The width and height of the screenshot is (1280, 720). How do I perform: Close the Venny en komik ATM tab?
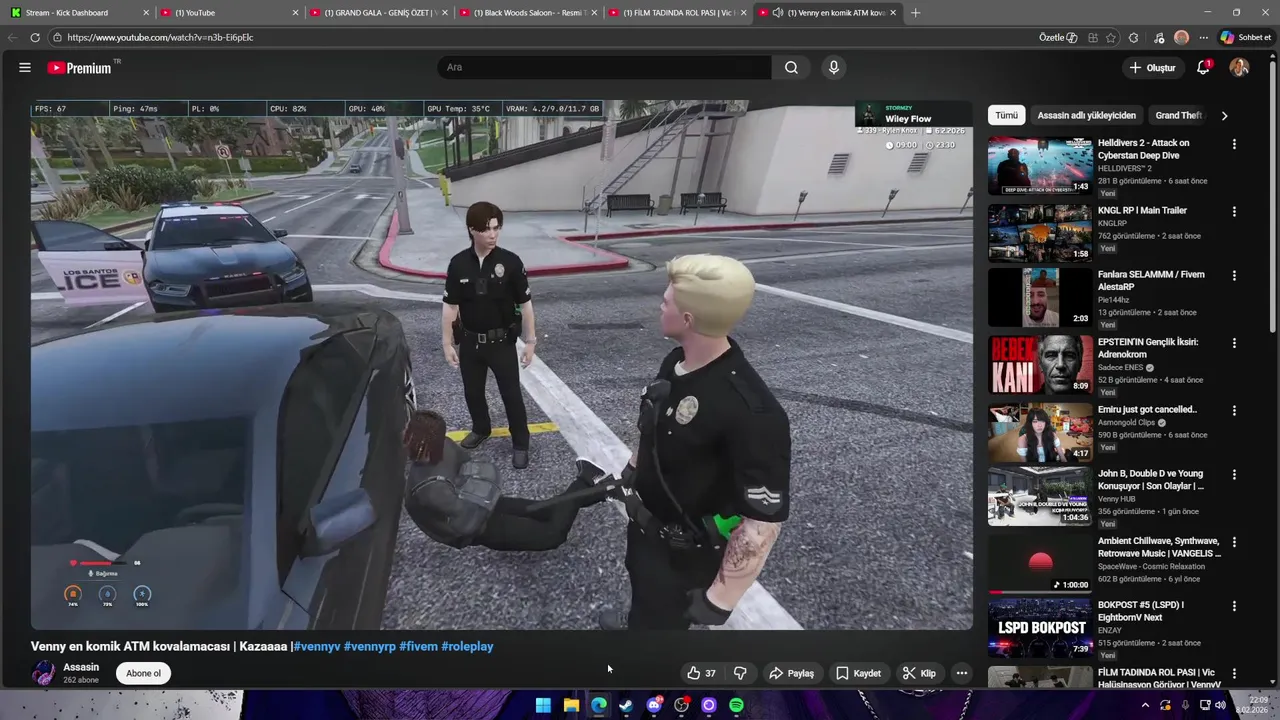pyautogui.click(x=893, y=12)
